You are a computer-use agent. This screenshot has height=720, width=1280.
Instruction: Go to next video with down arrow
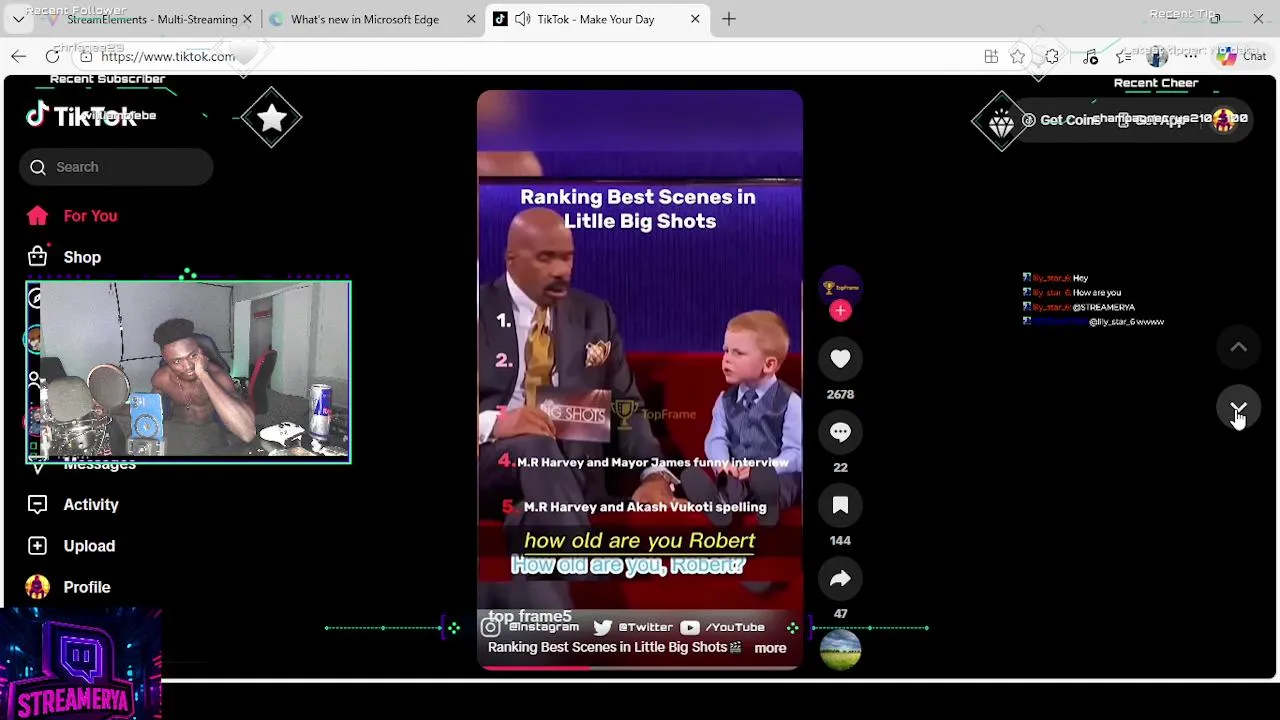(x=1238, y=408)
